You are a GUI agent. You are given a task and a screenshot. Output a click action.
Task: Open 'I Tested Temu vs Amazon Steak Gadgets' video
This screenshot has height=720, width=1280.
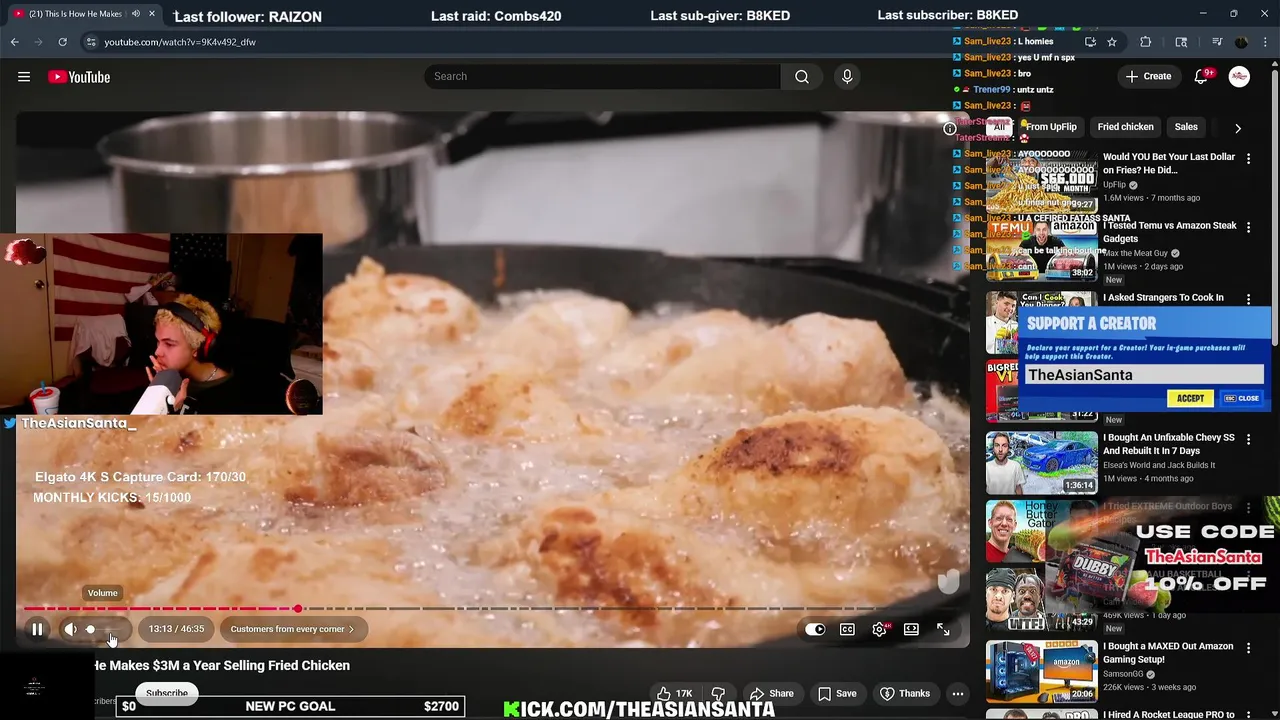[x=1170, y=232]
